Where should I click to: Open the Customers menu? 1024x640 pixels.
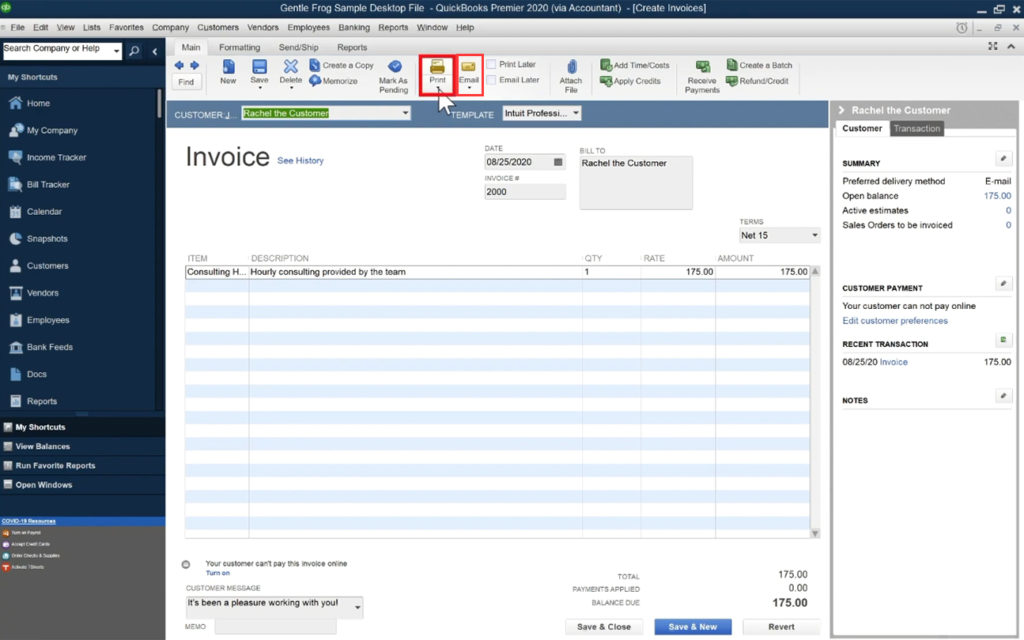pyautogui.click(x=218, y=27)
